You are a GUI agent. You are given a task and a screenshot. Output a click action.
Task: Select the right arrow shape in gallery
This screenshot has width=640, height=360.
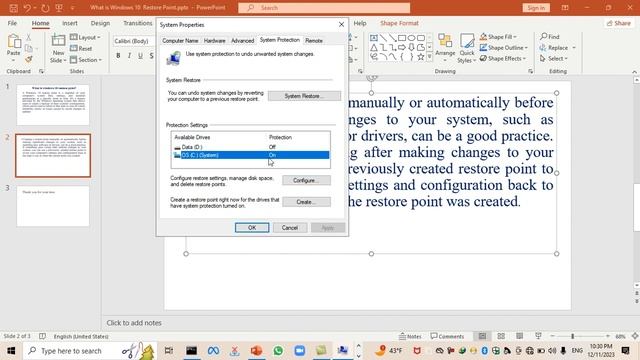click(402, 48)
